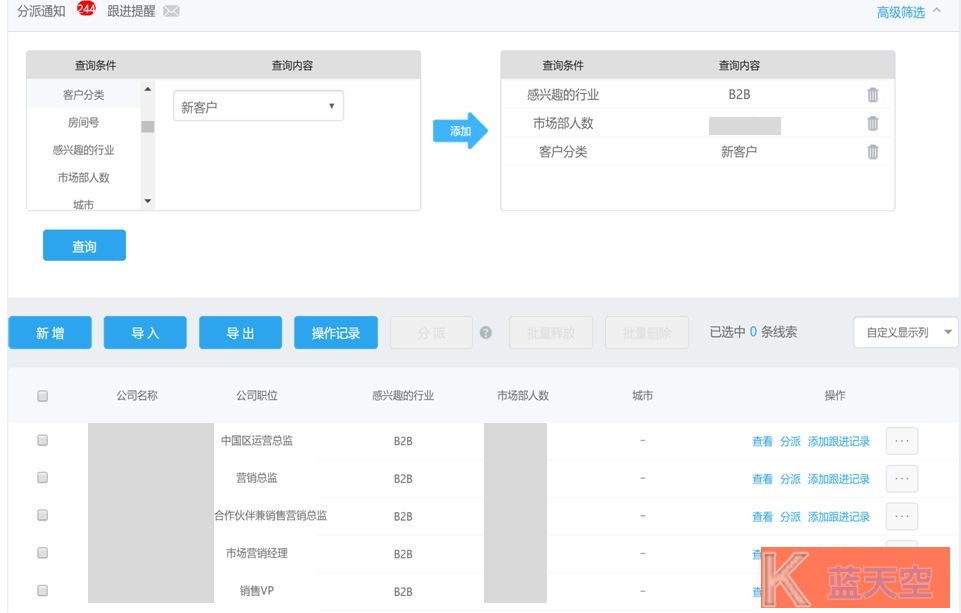Click trash icon for 市场部人数 condition
This screenshot has width=961, height=613.
(872, 124)
